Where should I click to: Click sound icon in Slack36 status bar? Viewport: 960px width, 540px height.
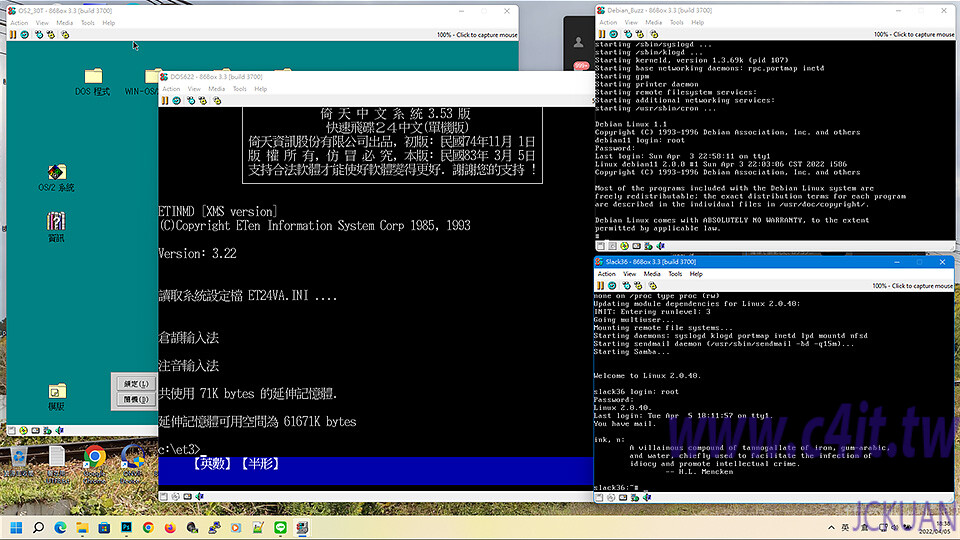coord(647,498)
